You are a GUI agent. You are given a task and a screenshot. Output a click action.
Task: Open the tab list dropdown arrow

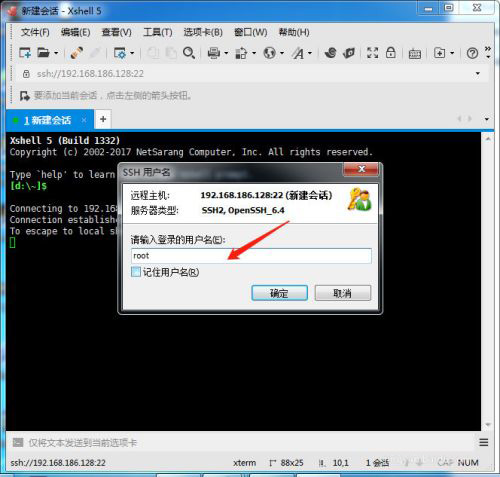tap(487, 119)
